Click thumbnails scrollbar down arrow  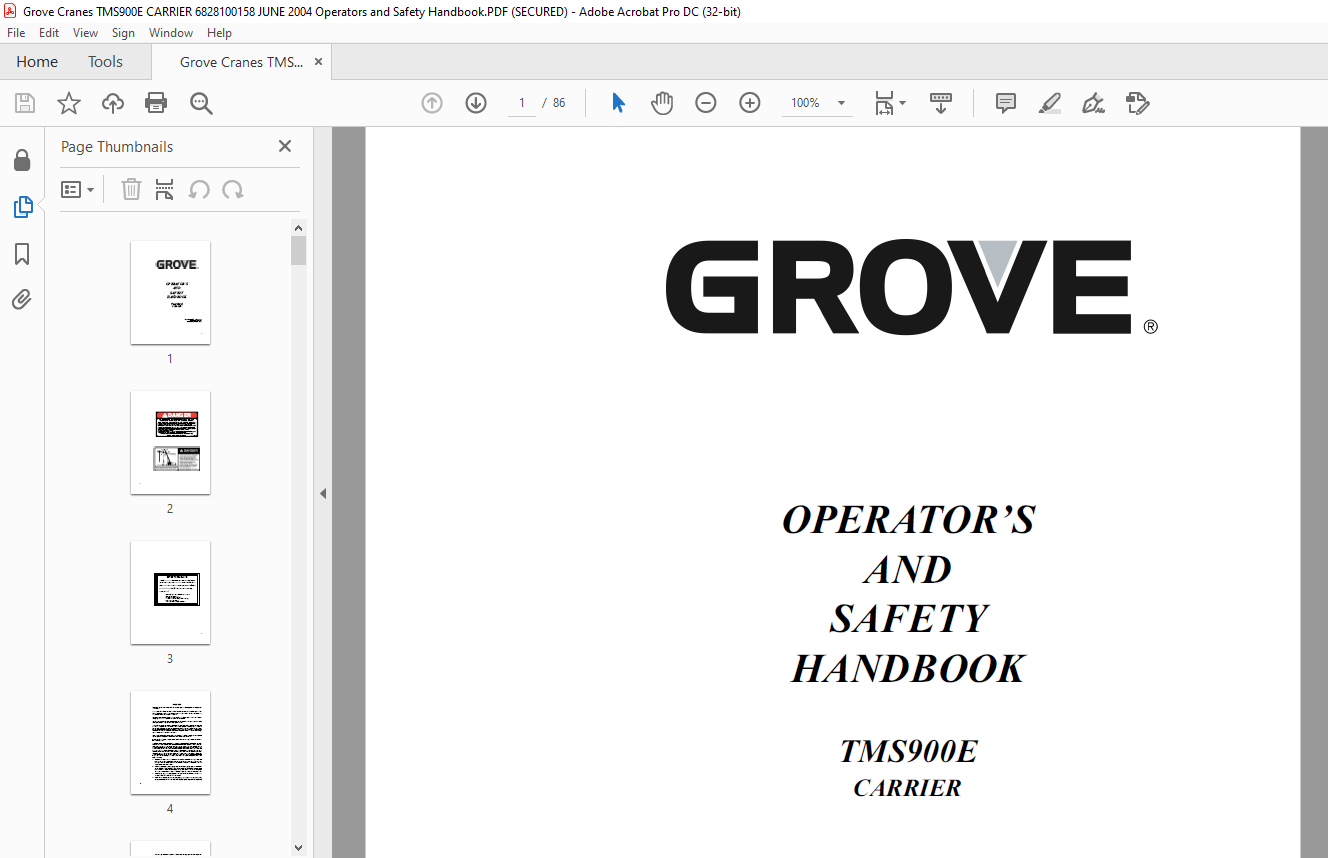(x=298, y=848)
